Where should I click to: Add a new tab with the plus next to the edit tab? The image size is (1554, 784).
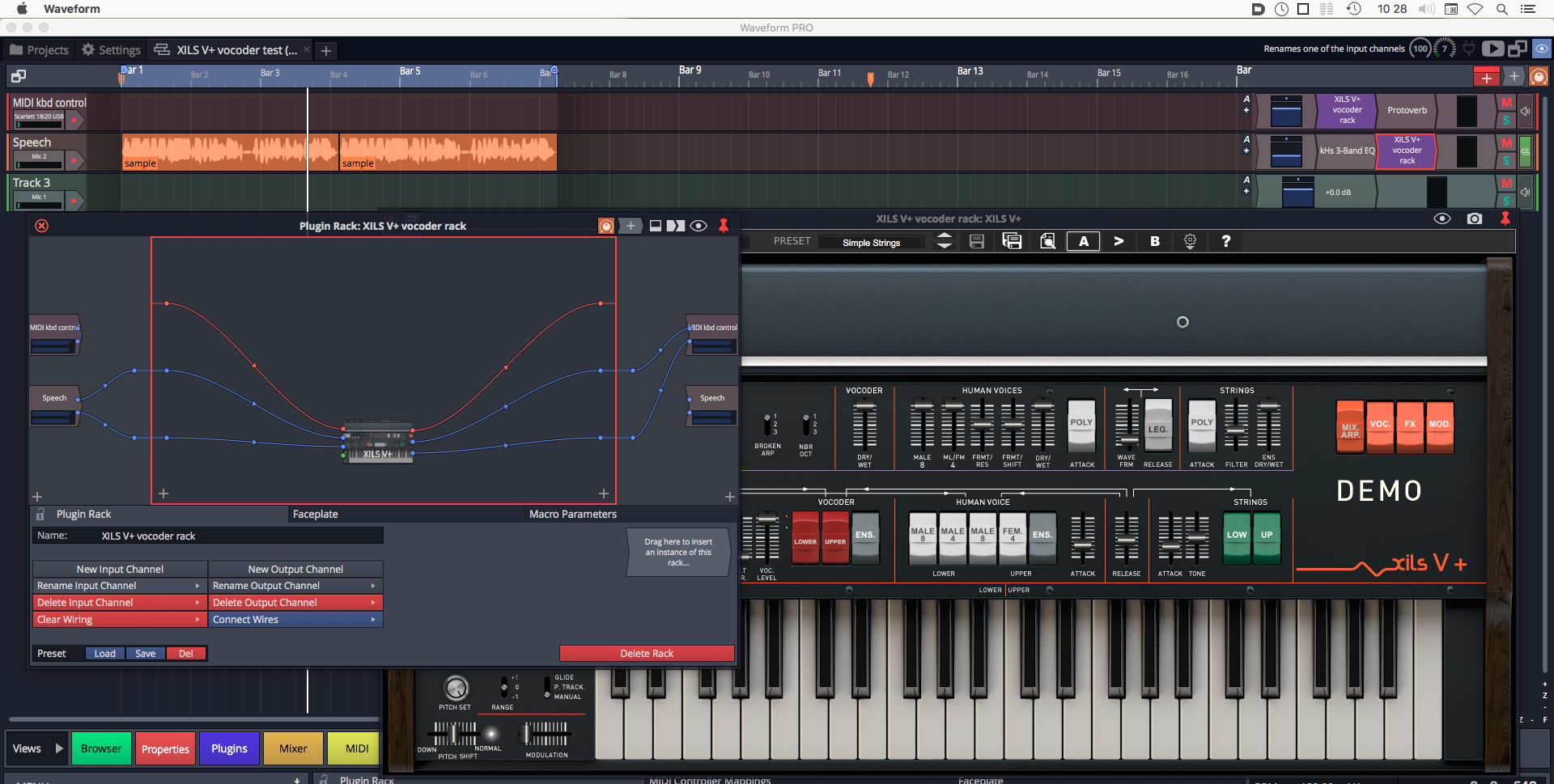[325, 51]
